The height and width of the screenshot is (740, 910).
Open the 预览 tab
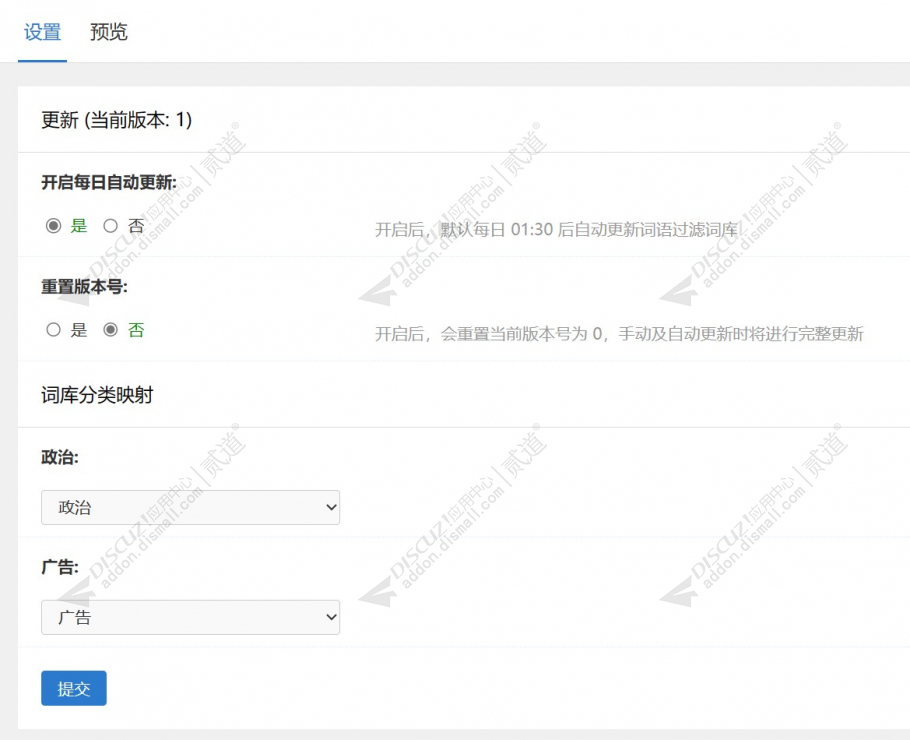coord(109,32)
